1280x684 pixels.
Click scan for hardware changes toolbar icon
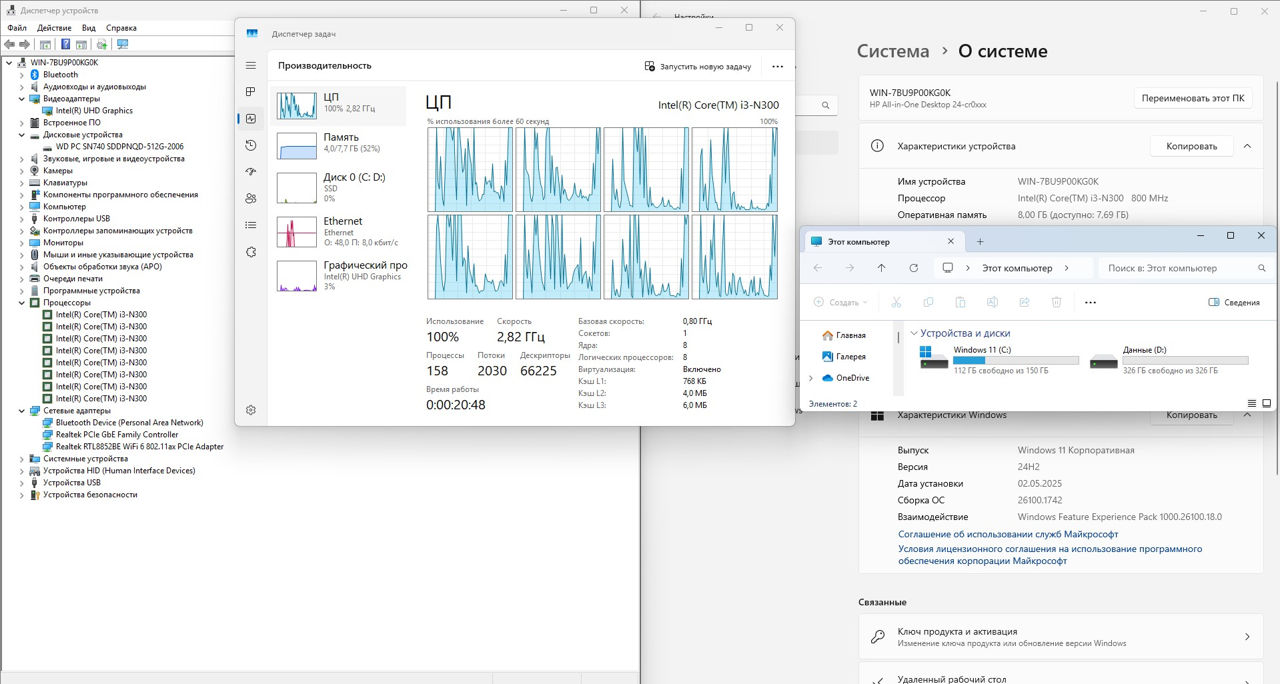click(x=123, y=44)
